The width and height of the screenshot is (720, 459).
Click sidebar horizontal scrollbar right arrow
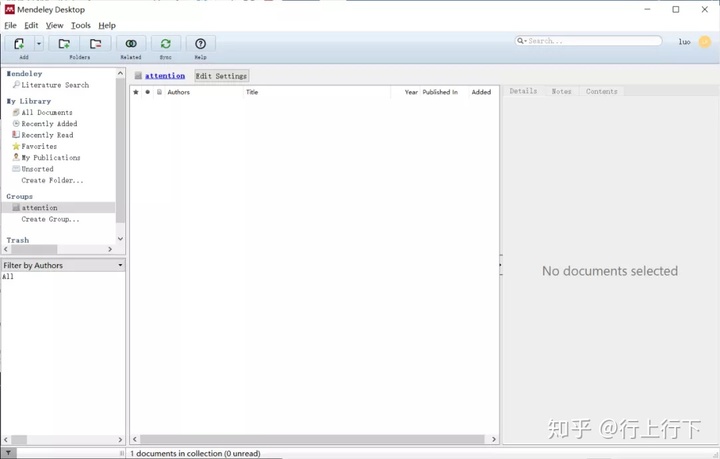click(x=110, y=249)
